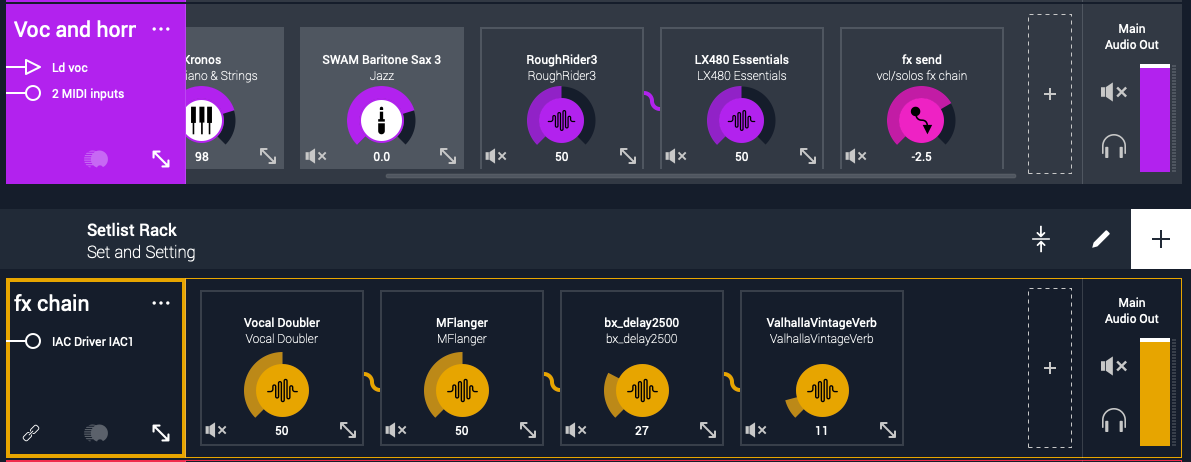The image size is (1191, 462).
Task: Open the MFlanger plugin icon
Action: 462,391
